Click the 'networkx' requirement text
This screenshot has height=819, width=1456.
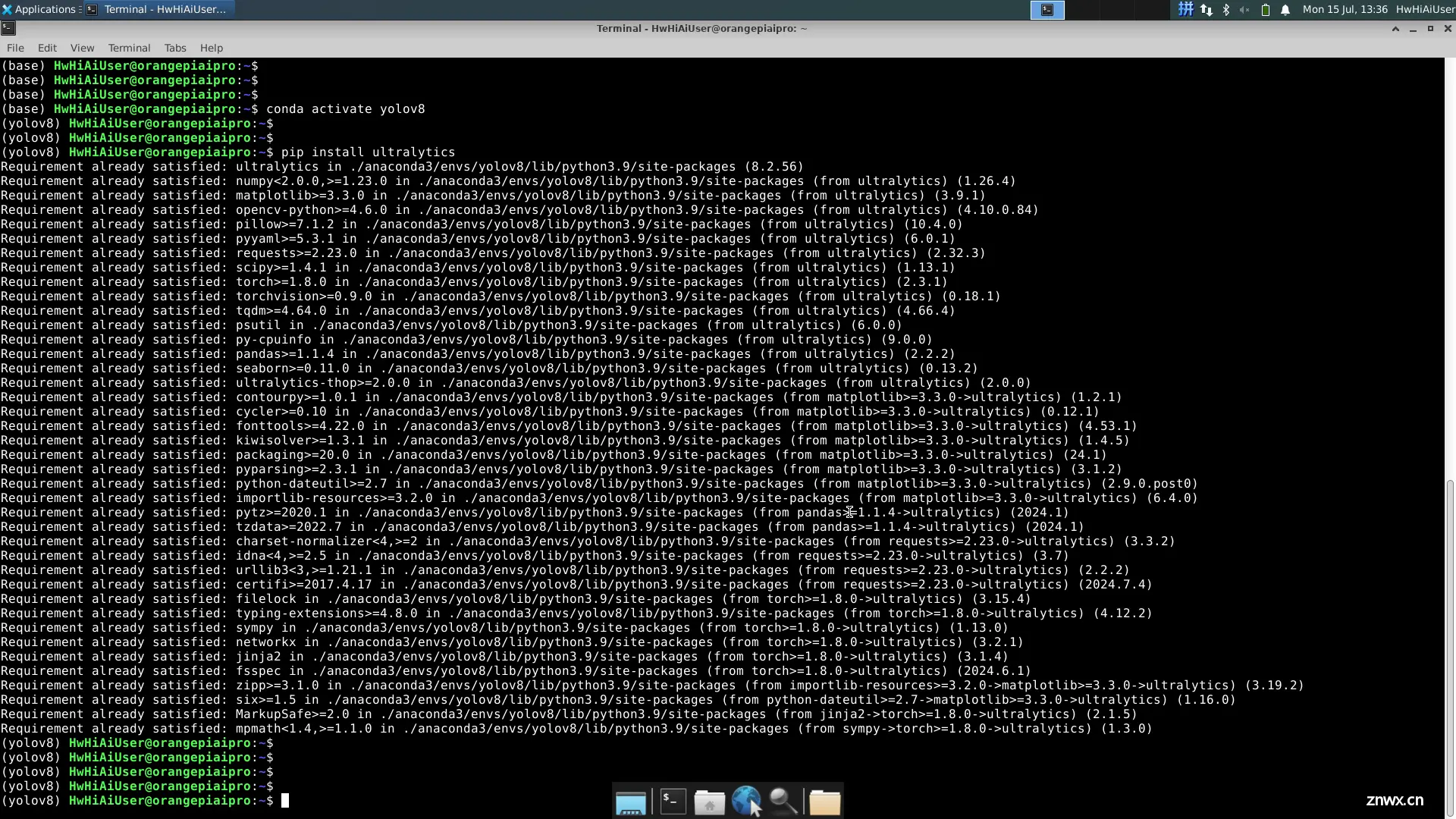point(265,642)
